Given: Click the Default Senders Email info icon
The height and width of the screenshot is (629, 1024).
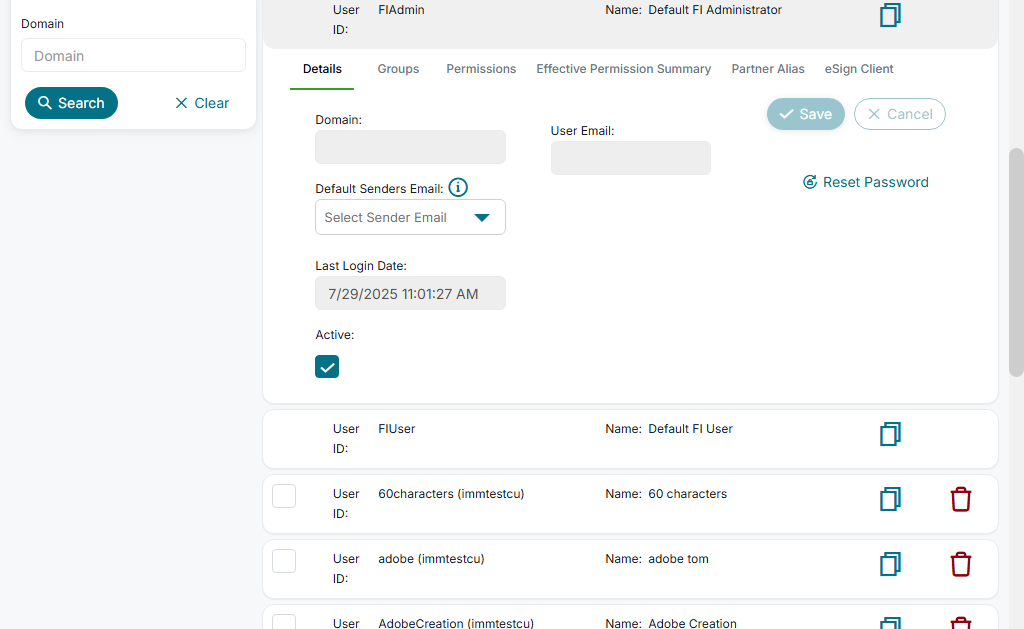Looking at the screenshot, I should pos(458,187).
